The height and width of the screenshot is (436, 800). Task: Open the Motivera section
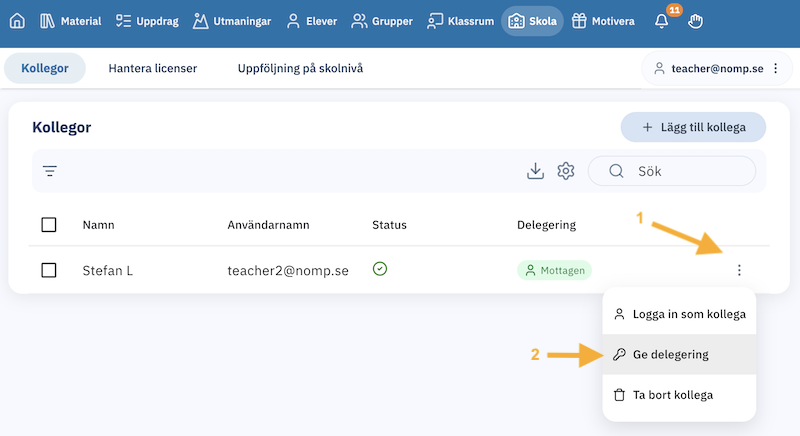click(x=603, y=21)
